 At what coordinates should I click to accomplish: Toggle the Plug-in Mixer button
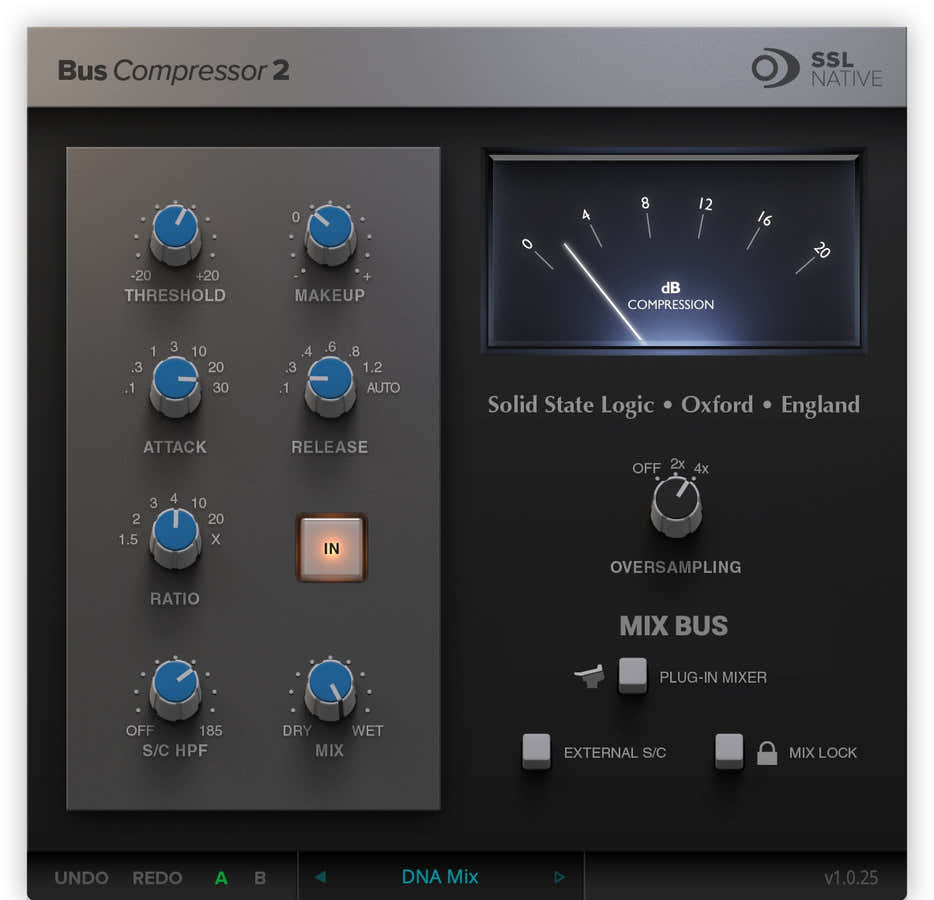click(633, 675)
